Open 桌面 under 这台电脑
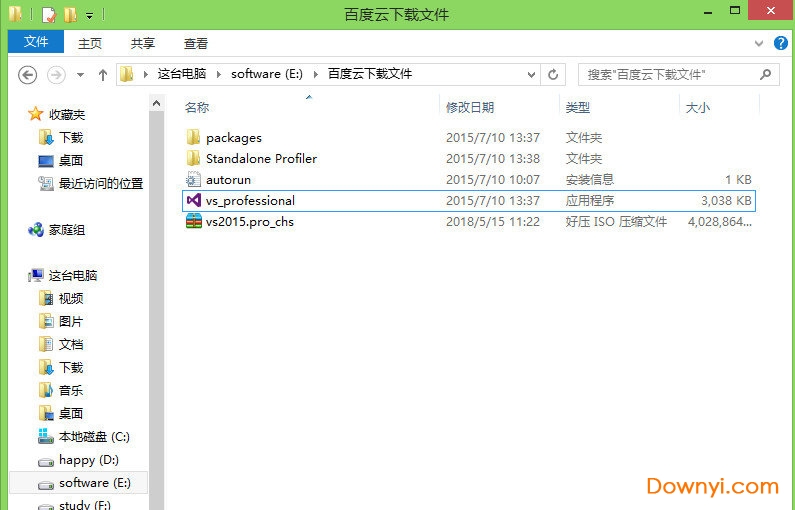The image size is (795, 510). coord(70,414)
